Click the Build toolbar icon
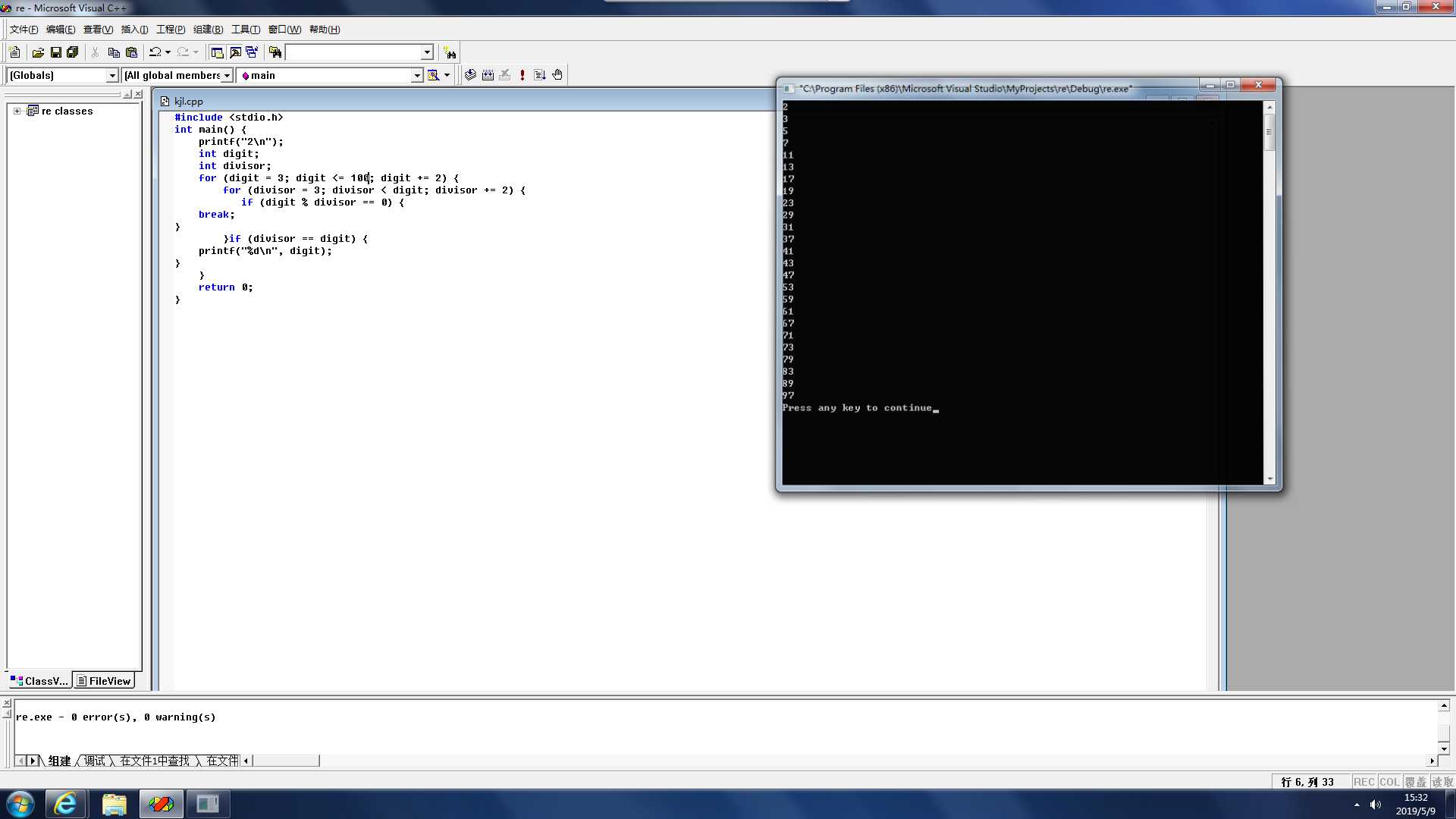The width and height of the screenshot is (1456, 819). [x=488, y=75]
